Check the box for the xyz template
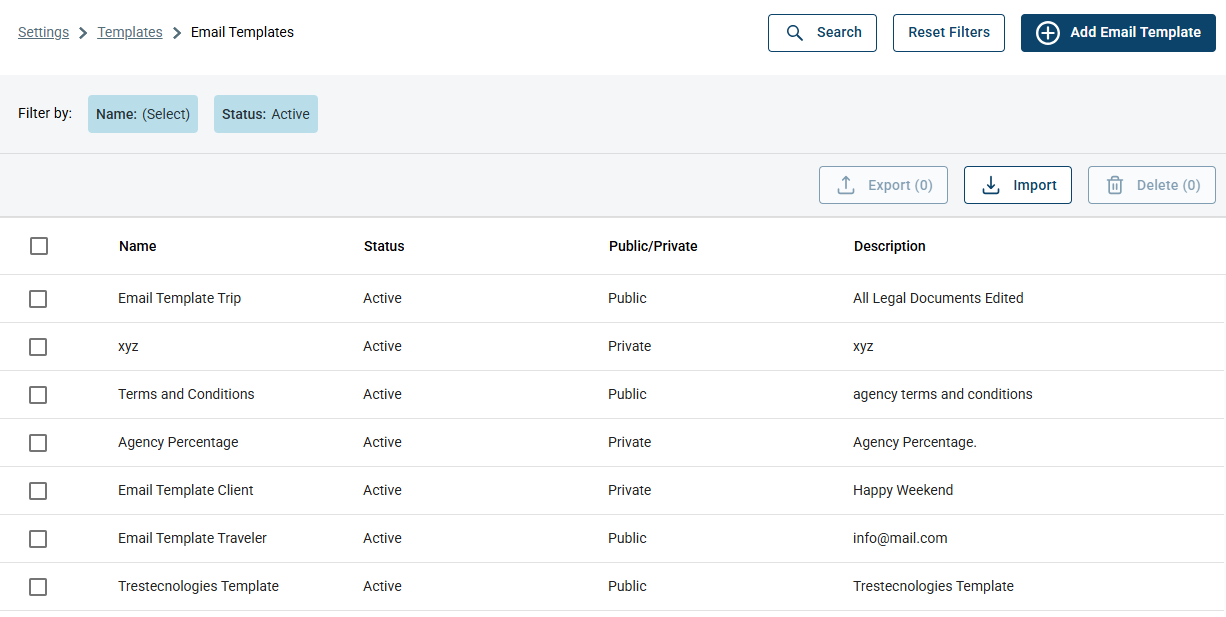This screenshot has width=1226, height=617. (x=38, y=347)
